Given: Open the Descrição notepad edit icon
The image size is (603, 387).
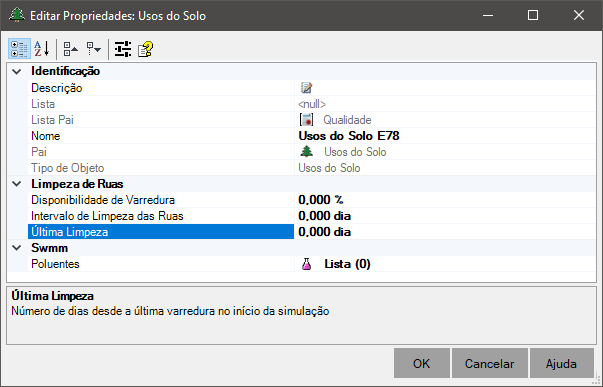Looking at the screenshot, I should tap(306, 88).
